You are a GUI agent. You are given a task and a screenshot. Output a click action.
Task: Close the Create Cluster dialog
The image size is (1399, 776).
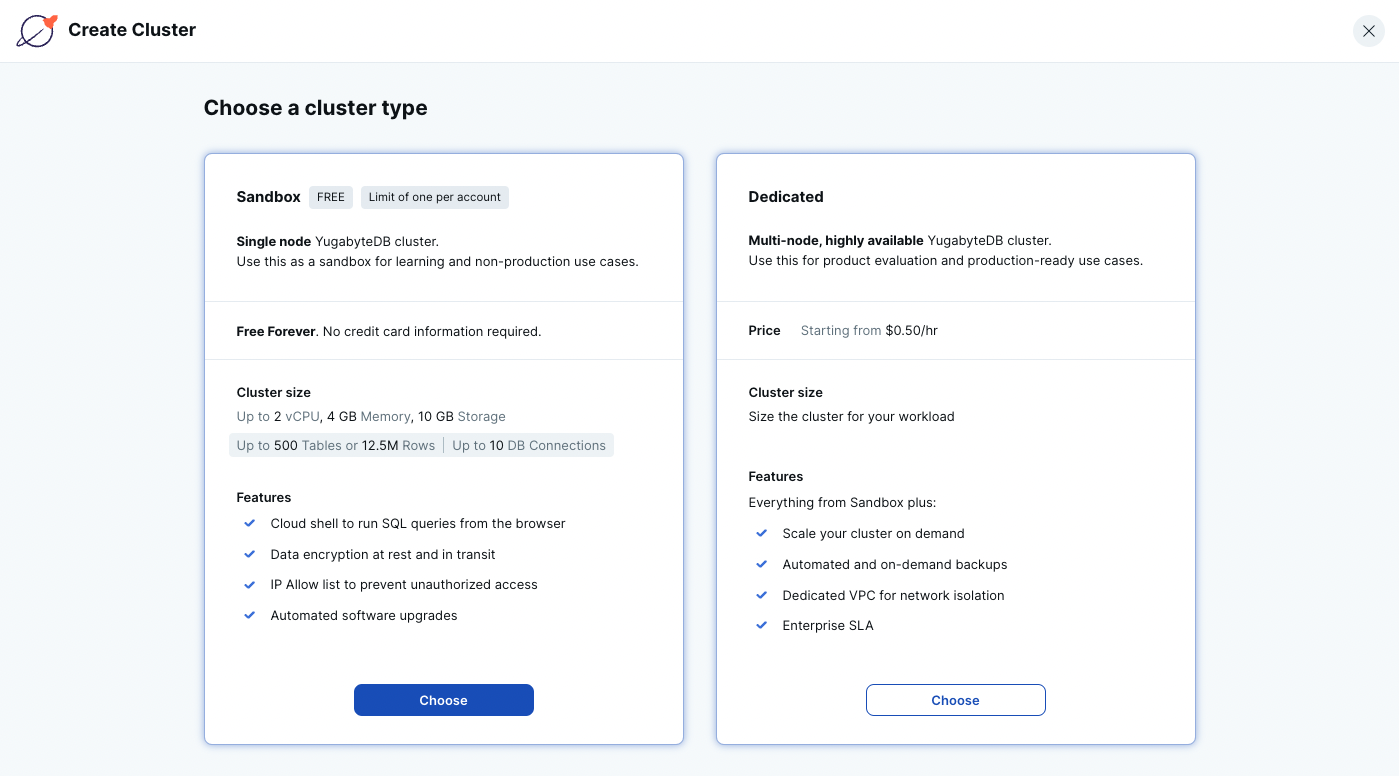pyautogui.click(x=1369, y=31)
